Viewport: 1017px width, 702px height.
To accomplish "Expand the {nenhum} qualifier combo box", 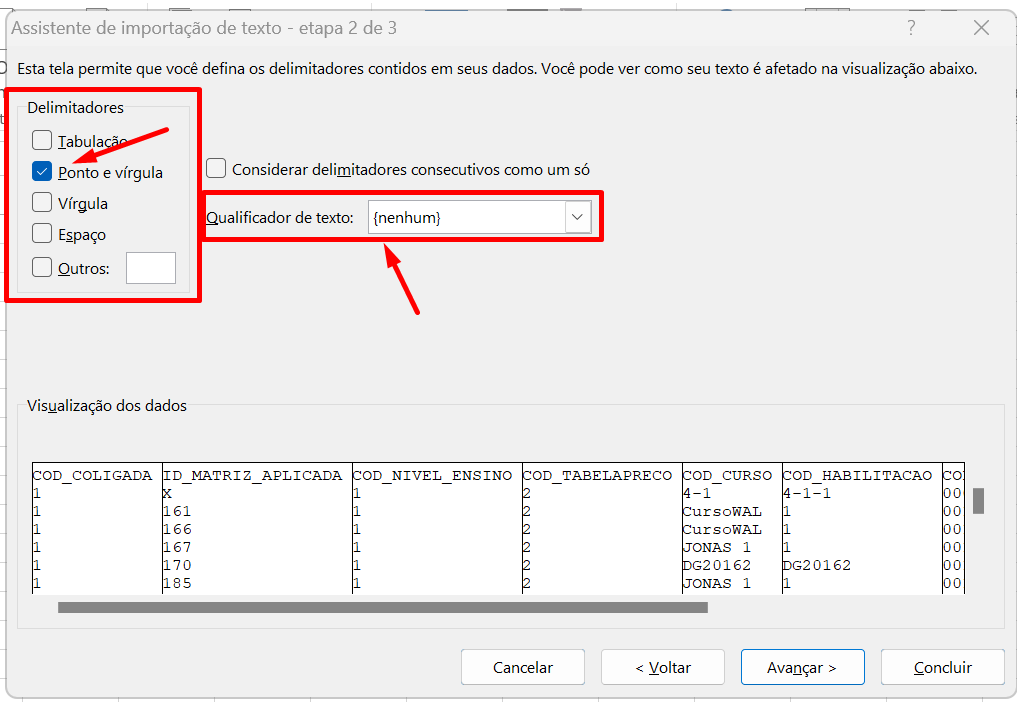I will (x=575, y=216).
